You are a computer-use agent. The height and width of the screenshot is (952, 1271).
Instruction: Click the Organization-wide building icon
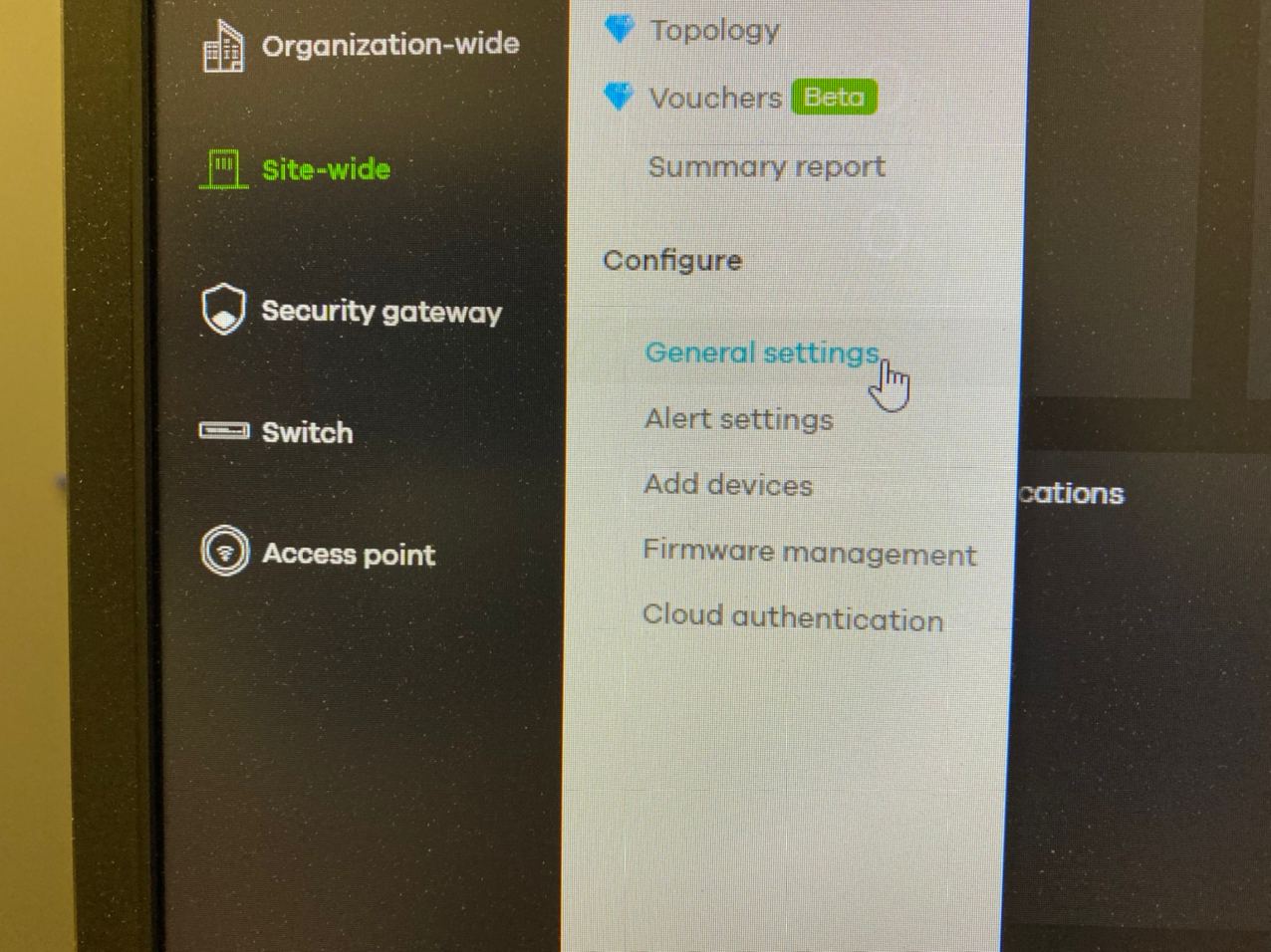(223, 46)
